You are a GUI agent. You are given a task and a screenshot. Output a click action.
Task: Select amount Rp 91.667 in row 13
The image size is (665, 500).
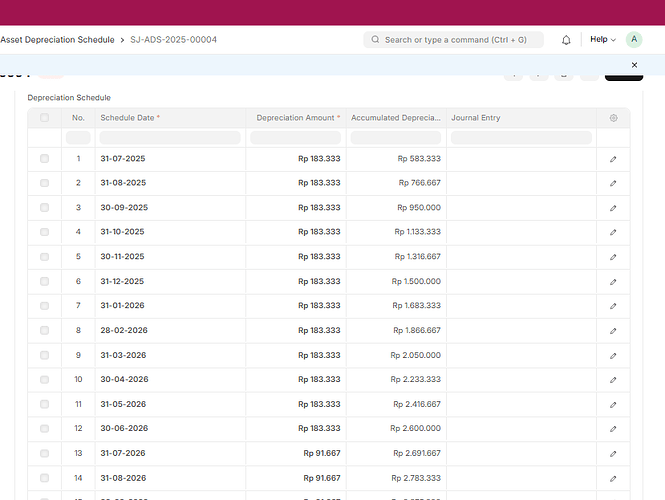tap(322, 453)
